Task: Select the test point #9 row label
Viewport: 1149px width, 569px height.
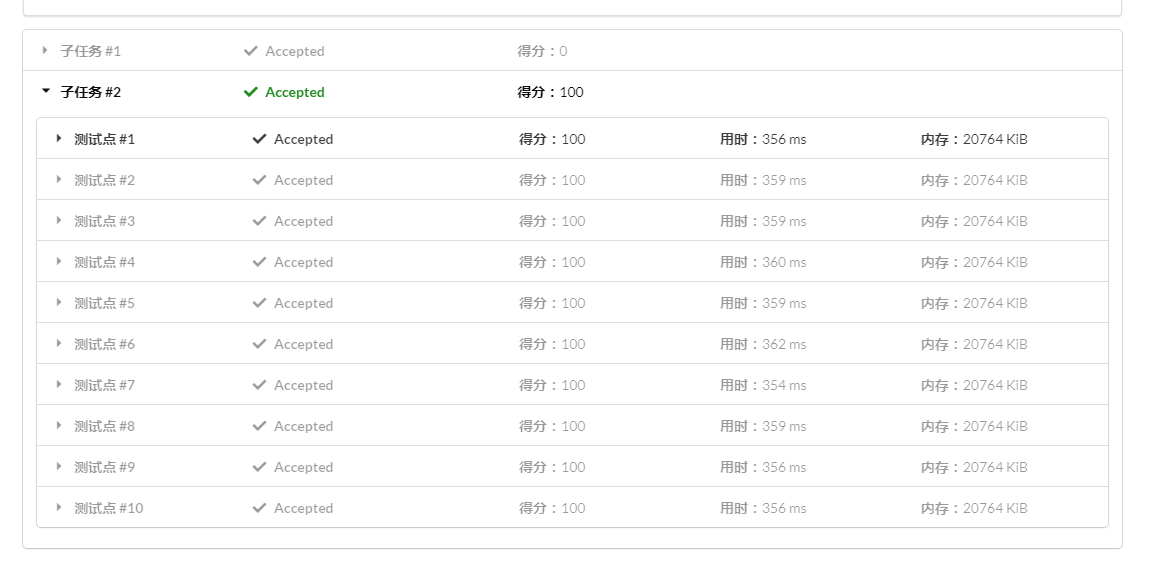Action: [104, 467]
